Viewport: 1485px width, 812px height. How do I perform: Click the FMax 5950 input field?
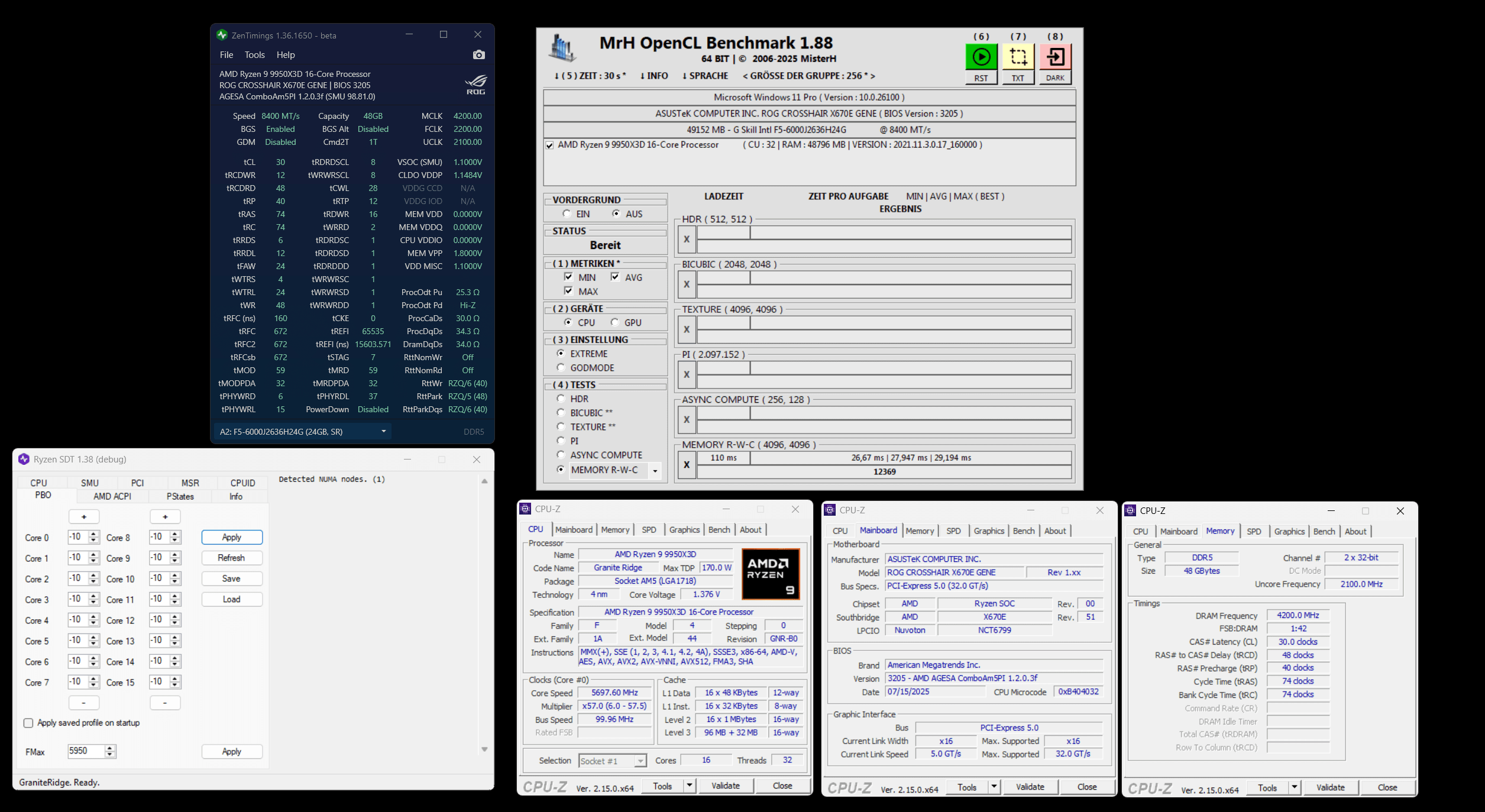pyautogui.click(x=86, y=751)
